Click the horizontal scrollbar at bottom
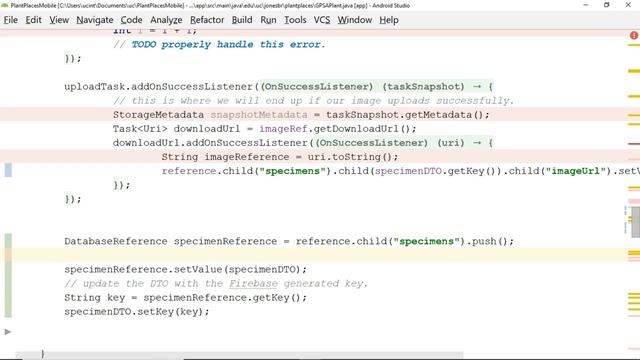 point(239,354)
